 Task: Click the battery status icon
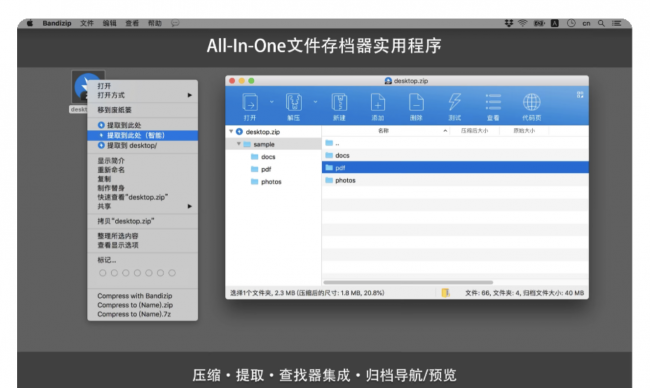pyautogui.click(x=539, y=23)
